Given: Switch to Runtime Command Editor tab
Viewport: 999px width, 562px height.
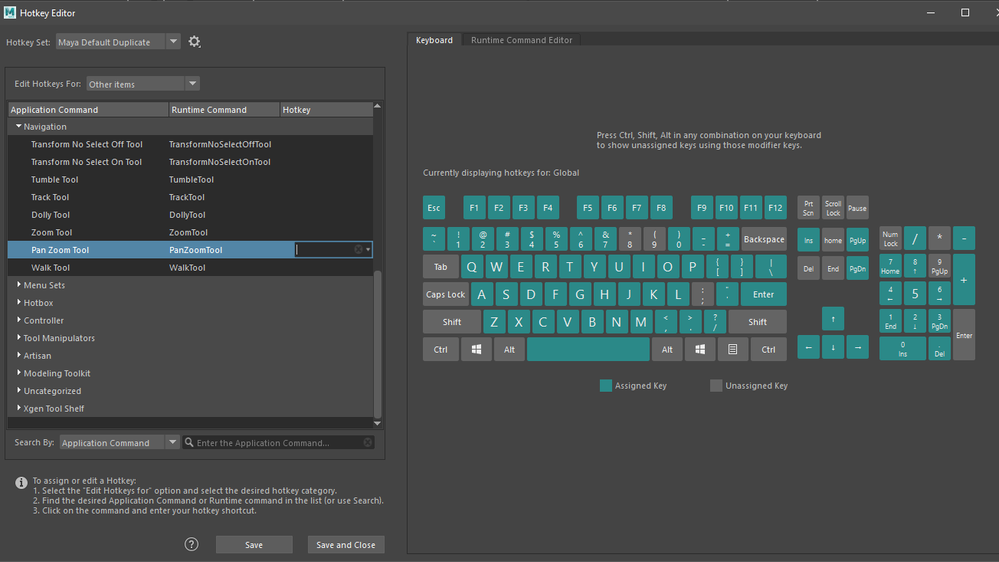Looking at the screenshot, I should click(x=521, y=40).
